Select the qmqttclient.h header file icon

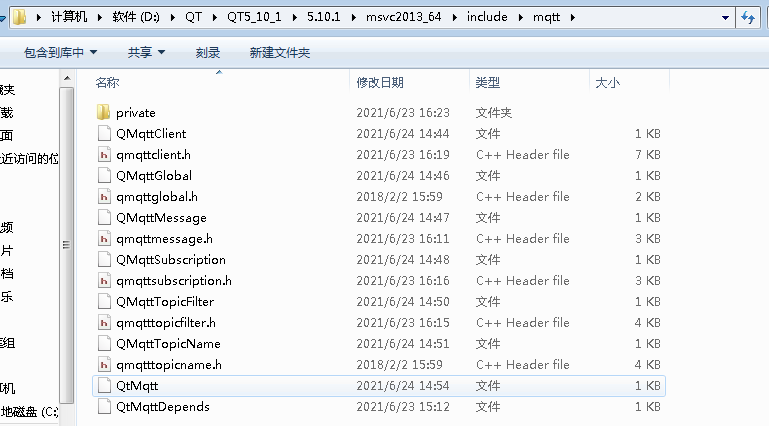coord(104,154)
